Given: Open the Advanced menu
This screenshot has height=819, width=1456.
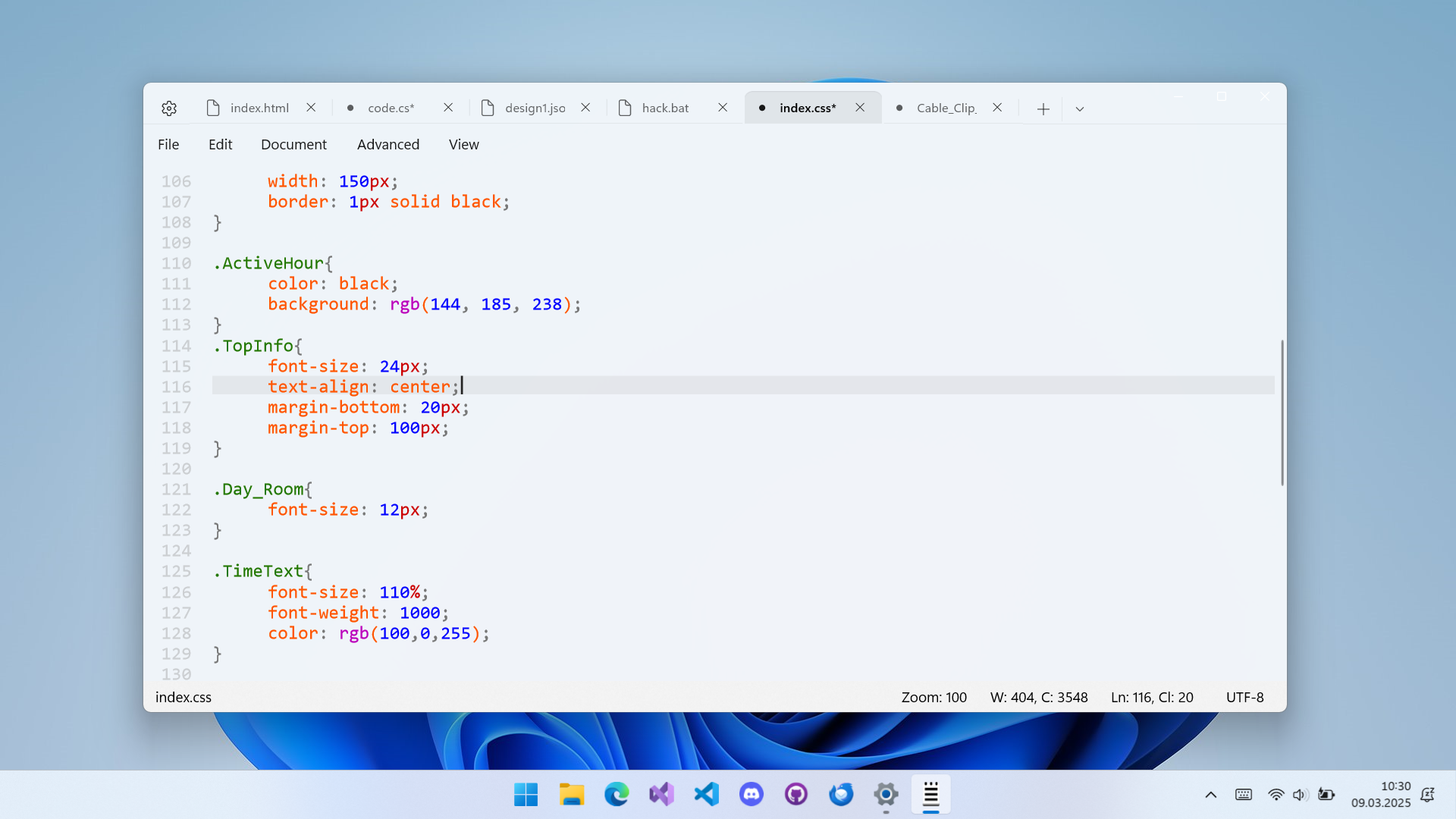Looking at the screenshot, I should point(388,145).
